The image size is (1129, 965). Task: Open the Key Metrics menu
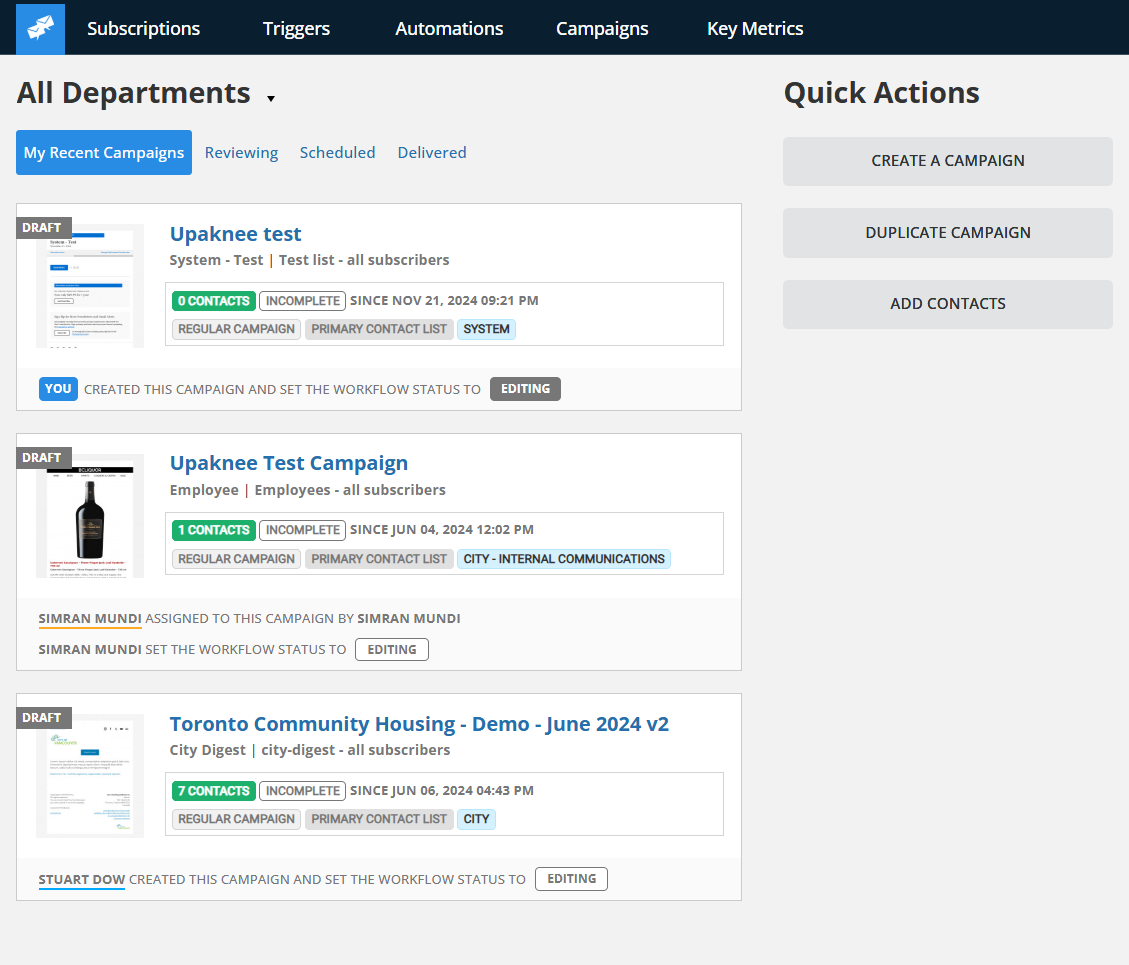[755, 28]
